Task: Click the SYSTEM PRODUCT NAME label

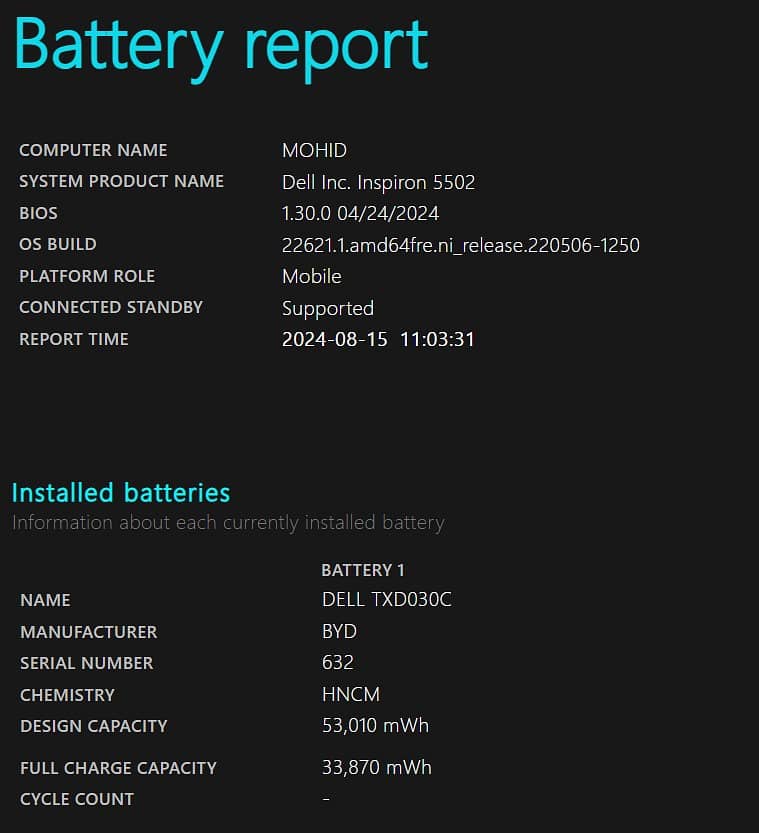Action: tap(121, 182)
